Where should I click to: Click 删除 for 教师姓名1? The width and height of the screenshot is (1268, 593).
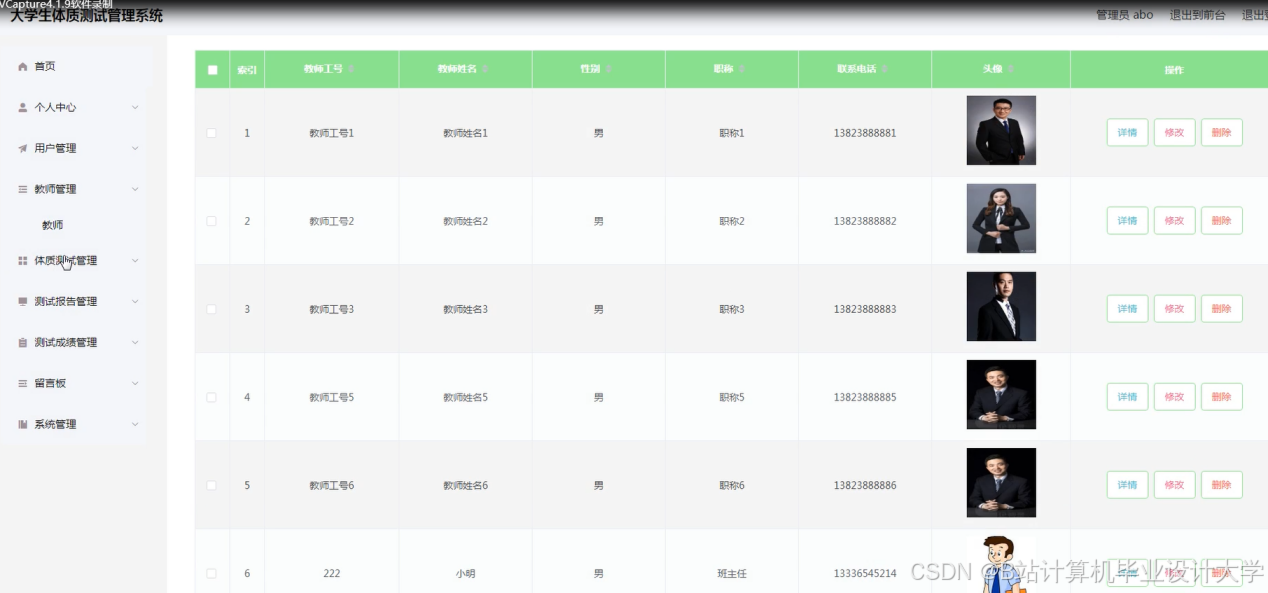click(x=1221, y=133)
